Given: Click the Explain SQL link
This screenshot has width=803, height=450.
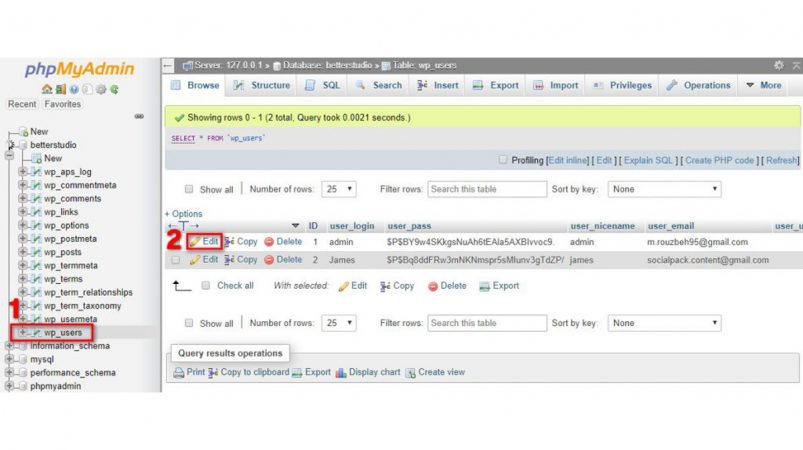Looking at the screenshot, I should tap(648, 160).
